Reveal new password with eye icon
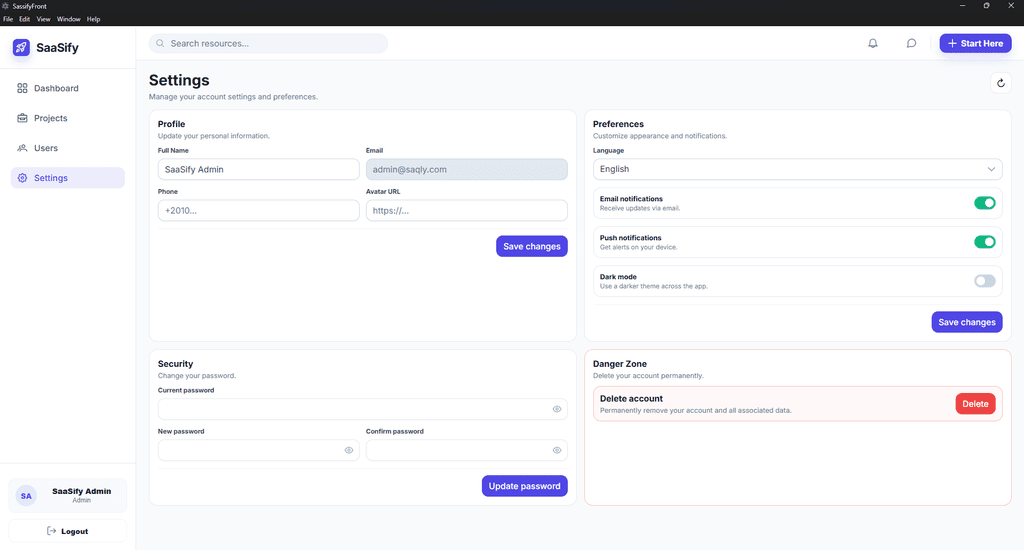Screen dimensions: 1024x550 pos(349,450)
